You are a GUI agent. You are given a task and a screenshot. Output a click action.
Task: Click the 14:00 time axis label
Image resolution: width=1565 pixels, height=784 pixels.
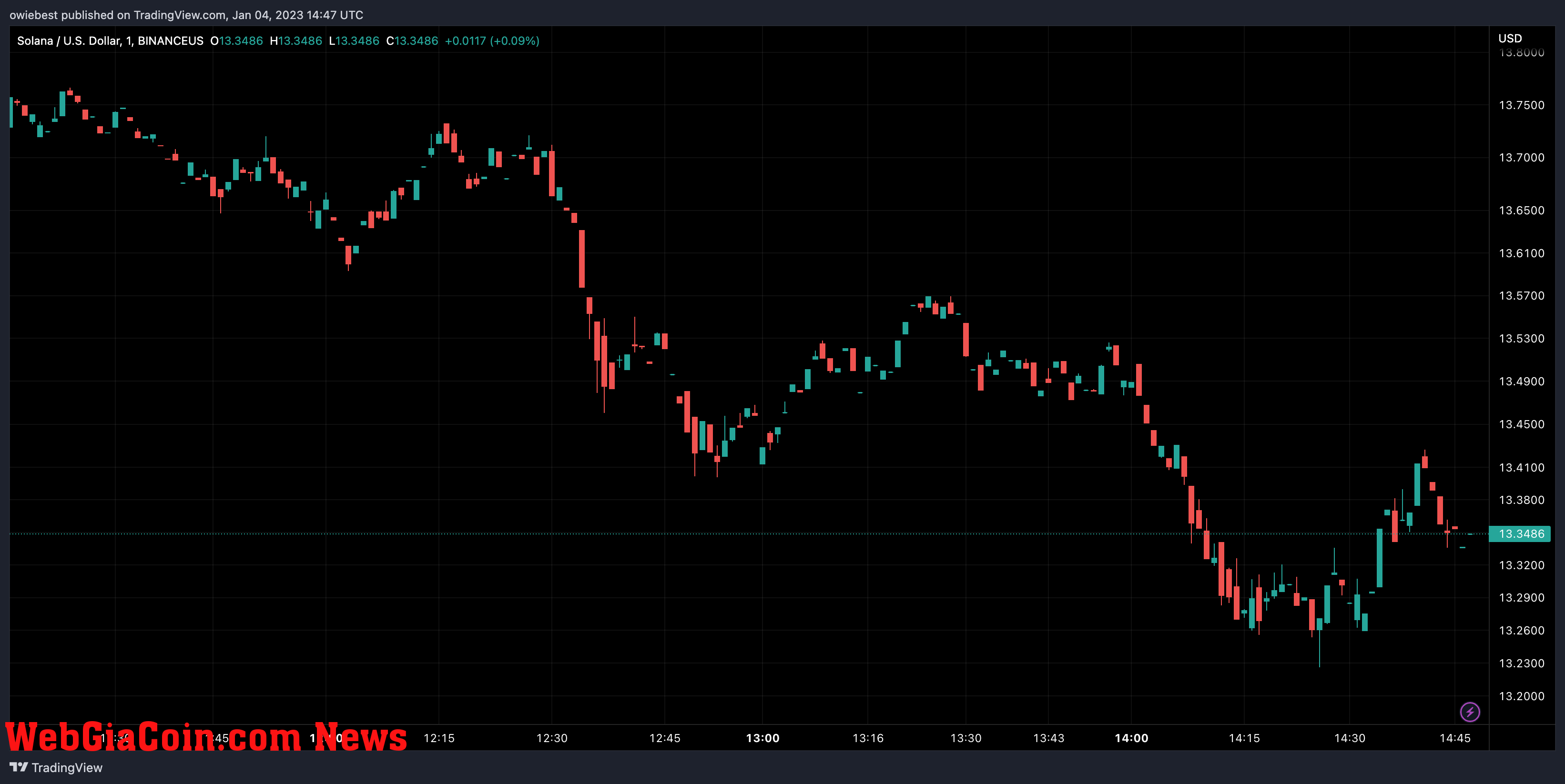(x=1131, y=738)
